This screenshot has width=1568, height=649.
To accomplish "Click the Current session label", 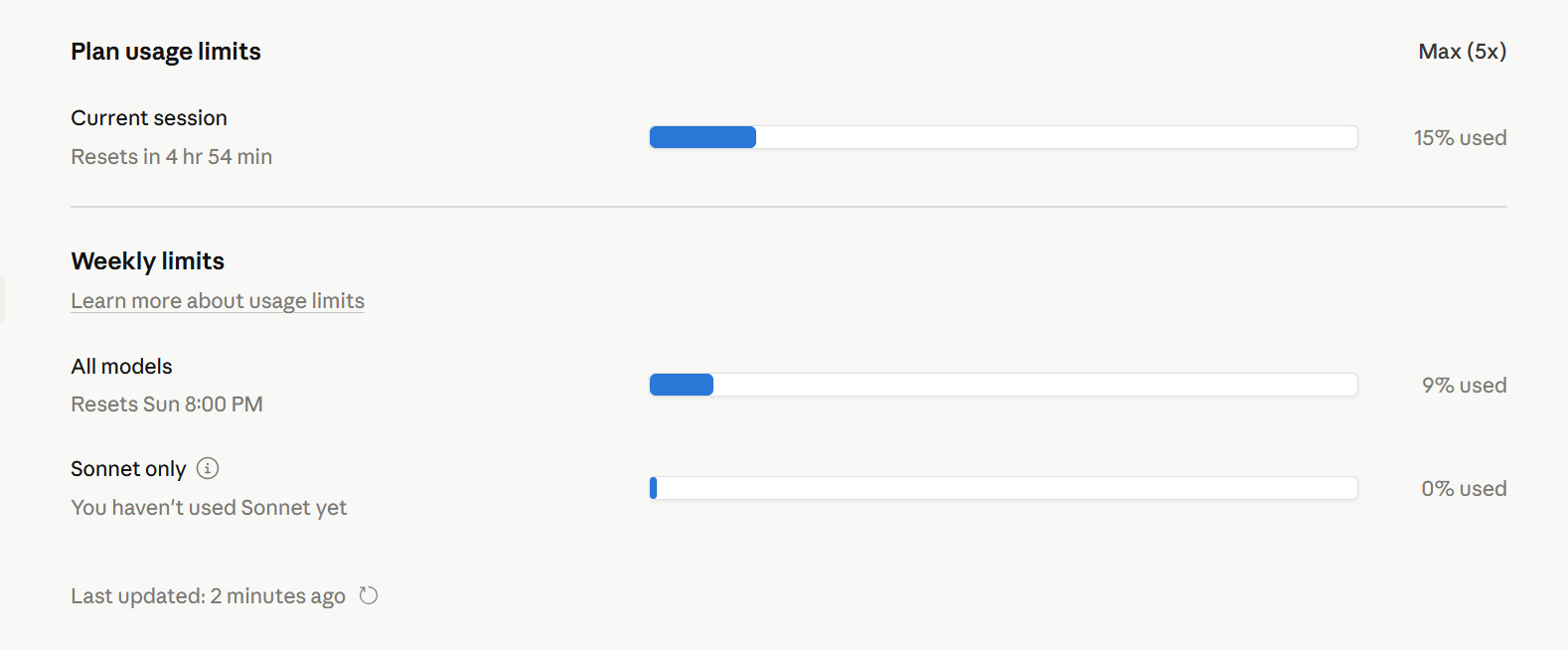I will point(149,118).
